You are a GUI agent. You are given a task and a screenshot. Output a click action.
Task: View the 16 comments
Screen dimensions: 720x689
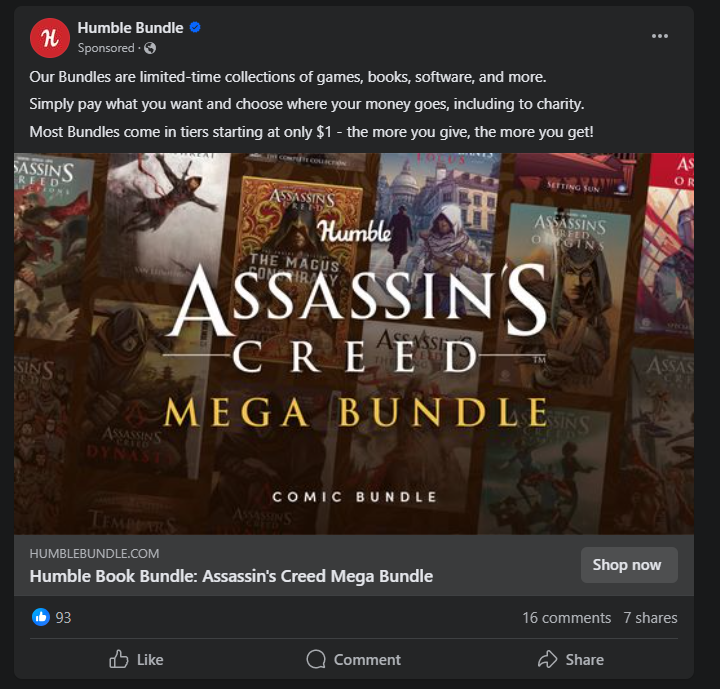click(566, 618)
